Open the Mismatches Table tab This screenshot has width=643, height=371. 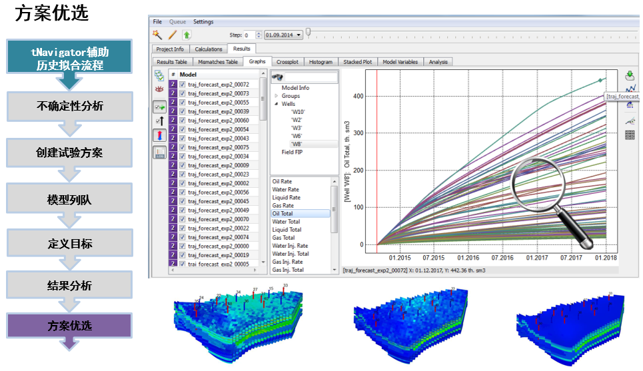coord(218,62)
